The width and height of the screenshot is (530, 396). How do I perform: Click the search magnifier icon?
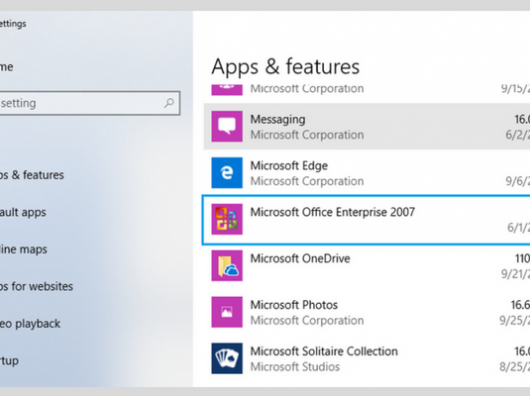tap(169, 103)
